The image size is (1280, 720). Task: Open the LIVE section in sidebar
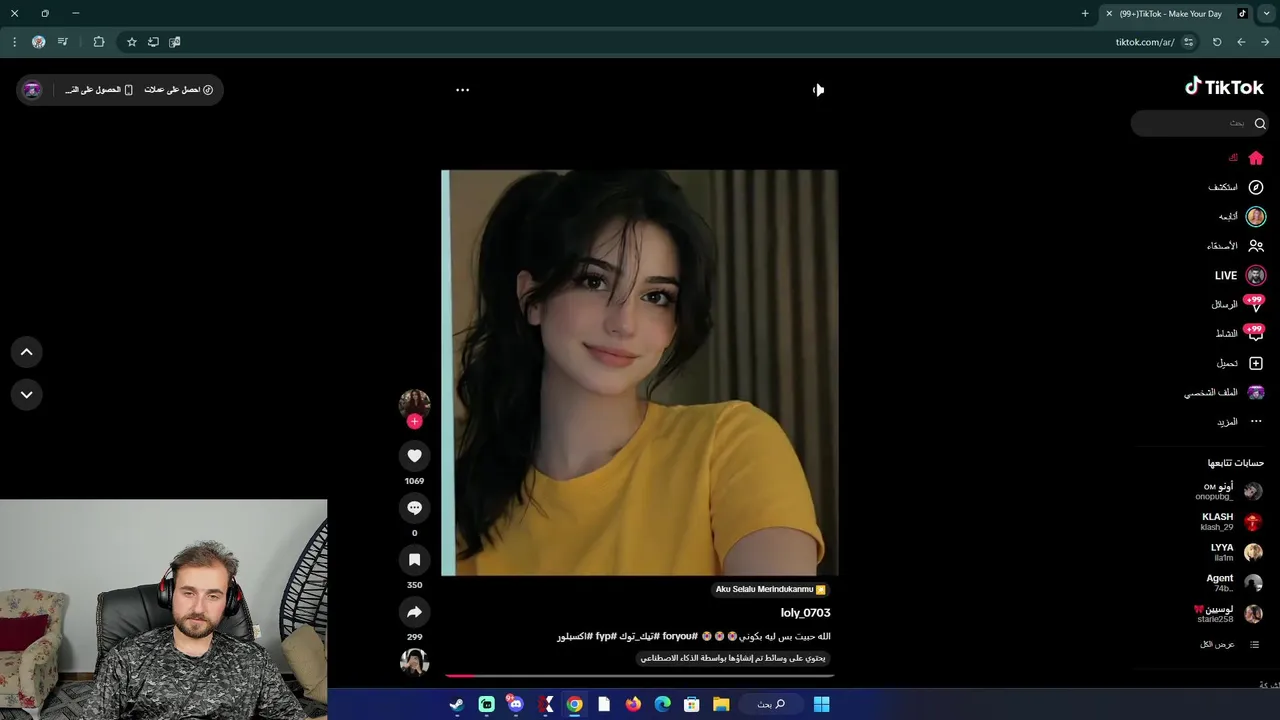tap(1240, 275)
